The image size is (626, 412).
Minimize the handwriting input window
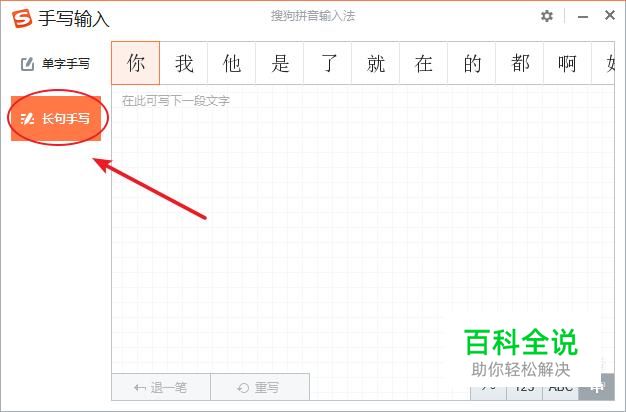(x=583, y=17)
